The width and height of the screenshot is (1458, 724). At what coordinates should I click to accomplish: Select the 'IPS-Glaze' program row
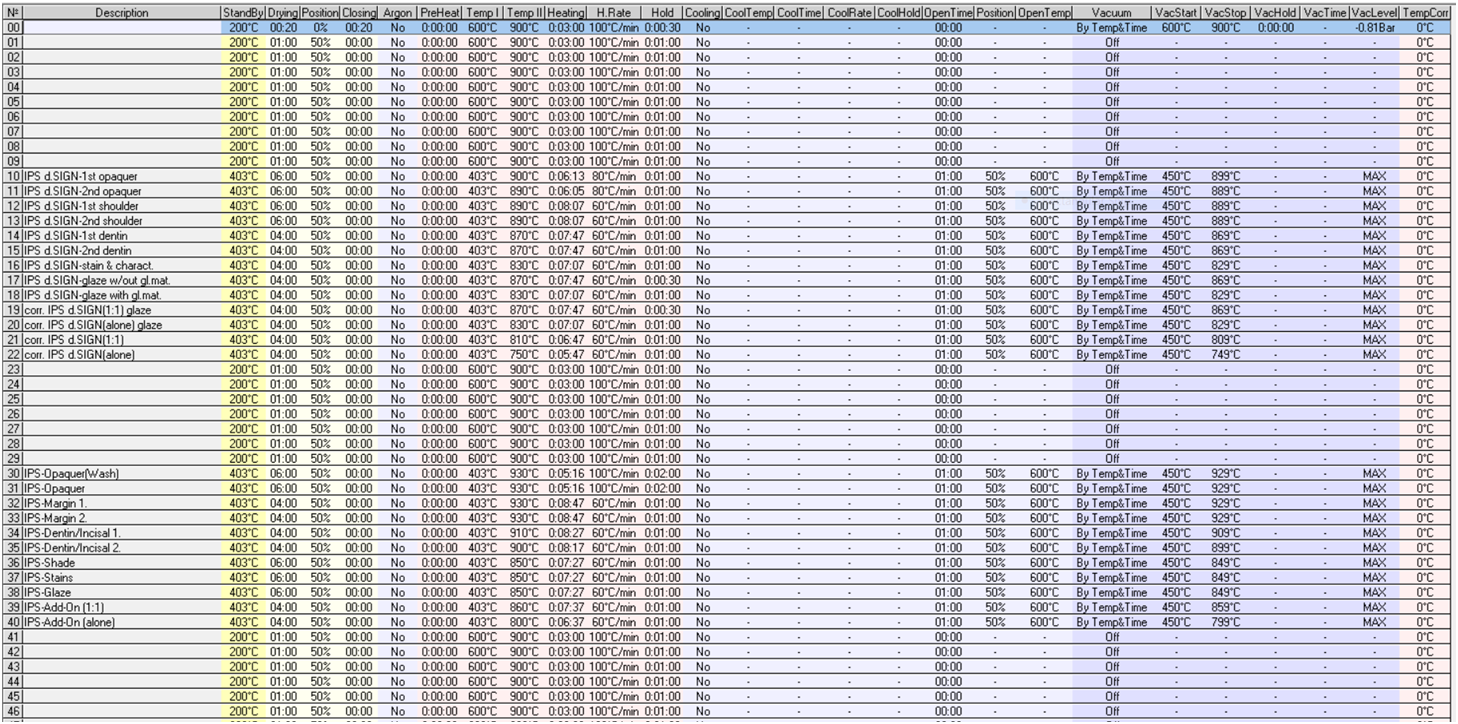[727, 591]
